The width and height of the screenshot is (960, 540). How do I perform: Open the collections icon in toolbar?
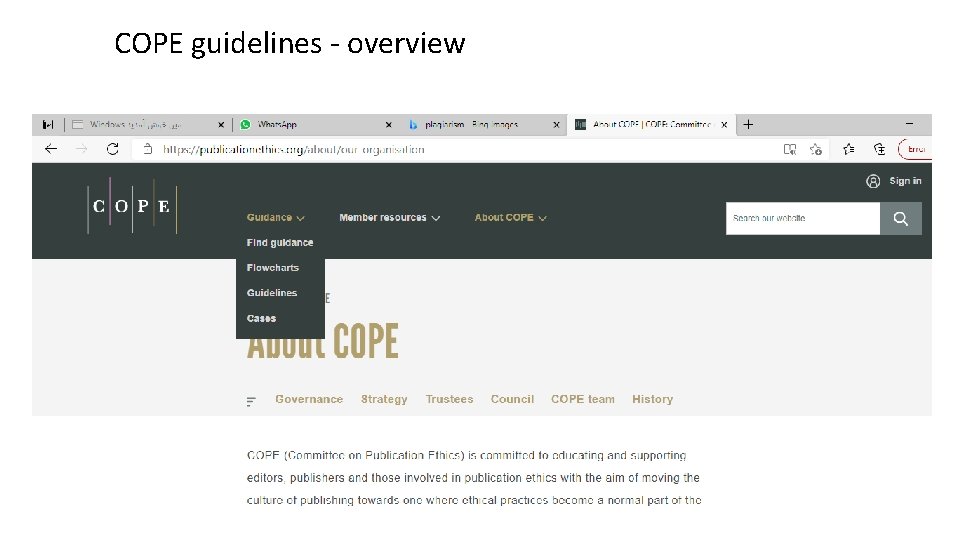pyautogui.click(x=879, y=149)
